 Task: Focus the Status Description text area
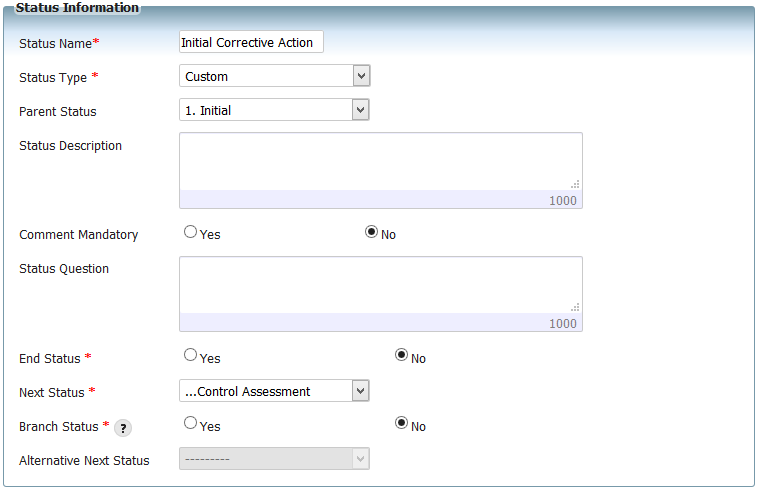click(x=381, y=161)
